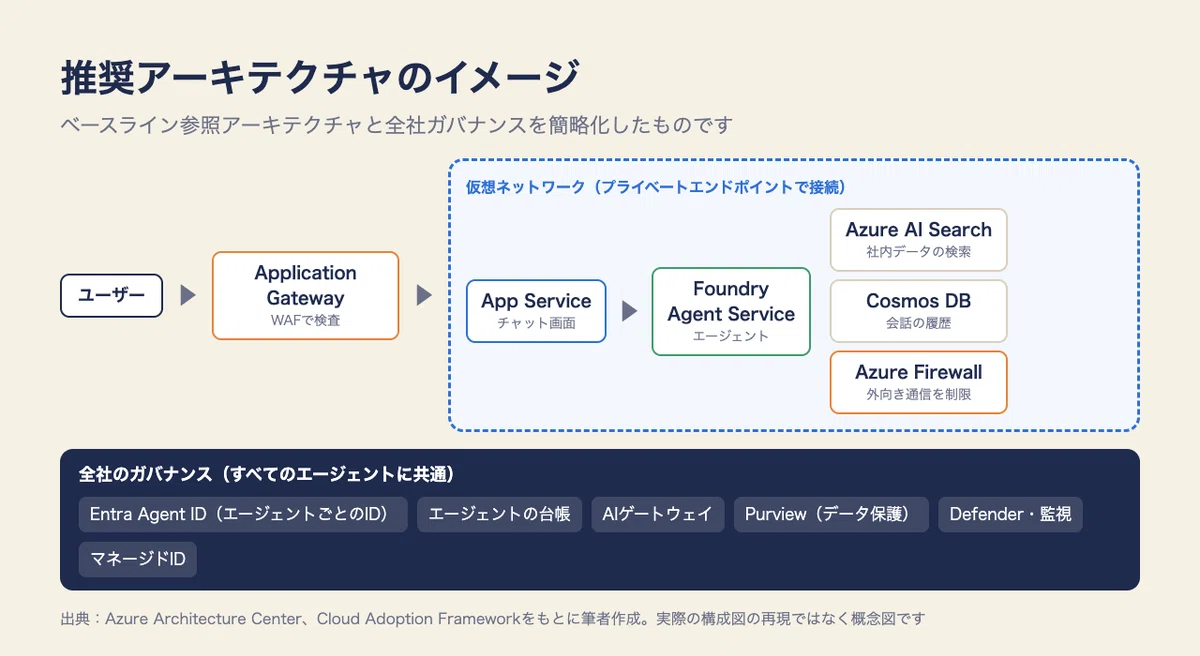
Task: Select the Cosmos DB box
Action: [x=918, y=311]
